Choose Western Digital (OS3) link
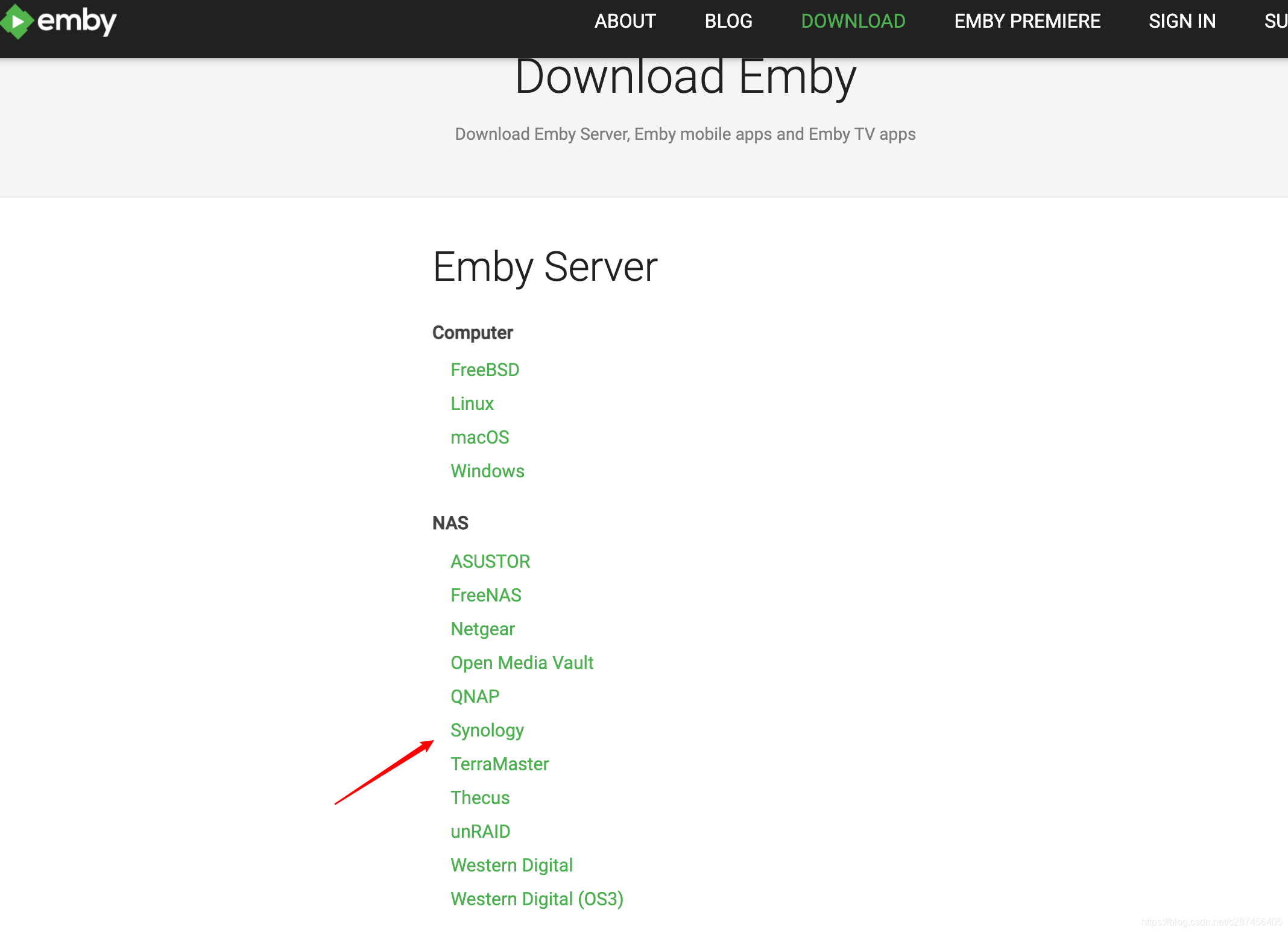This screenshot has width=1288, height=933. 537,899
